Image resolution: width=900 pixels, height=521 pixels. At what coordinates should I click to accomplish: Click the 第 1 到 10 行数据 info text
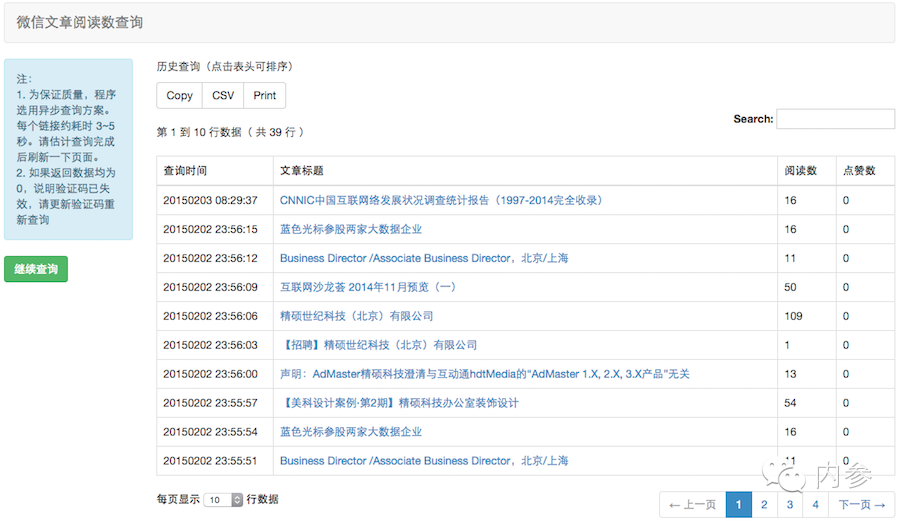tap(230, 132)
